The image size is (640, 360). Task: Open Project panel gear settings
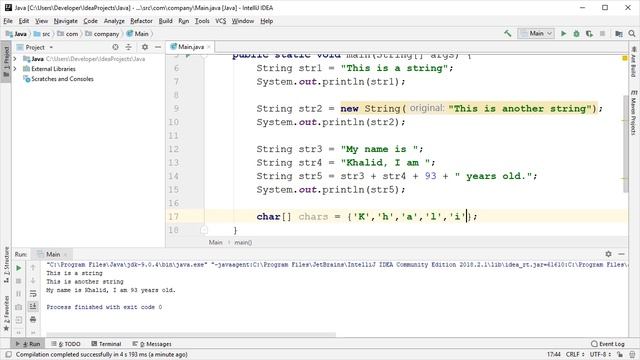coord(145,47)
